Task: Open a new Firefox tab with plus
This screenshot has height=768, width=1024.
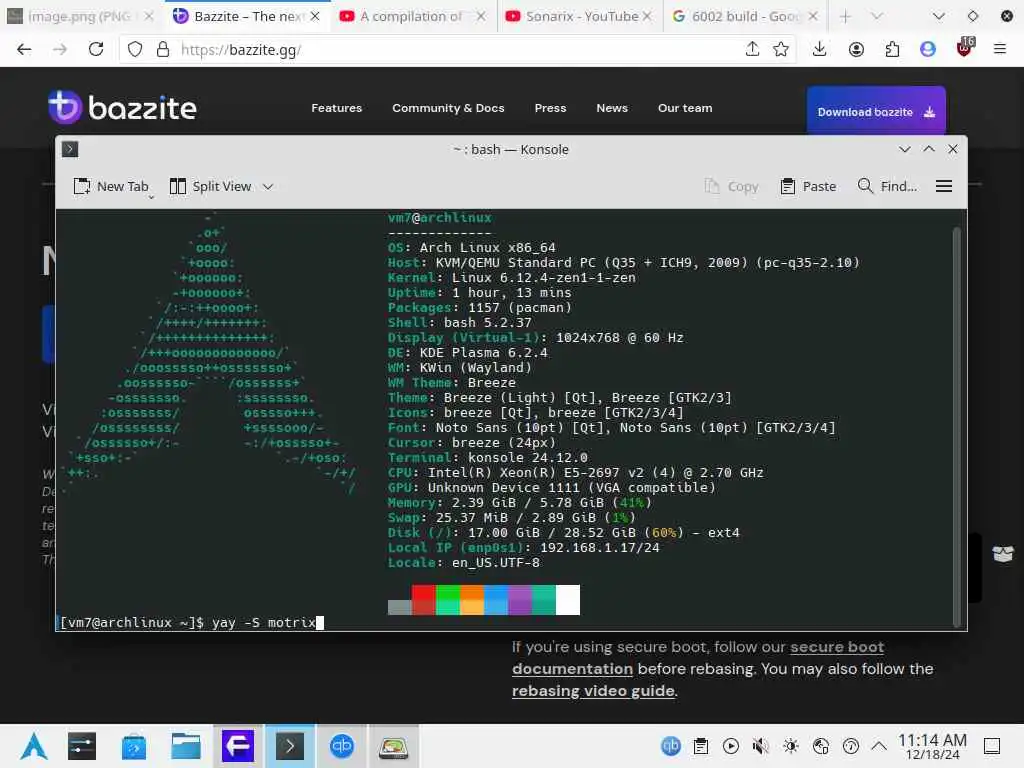Action: 845,16
